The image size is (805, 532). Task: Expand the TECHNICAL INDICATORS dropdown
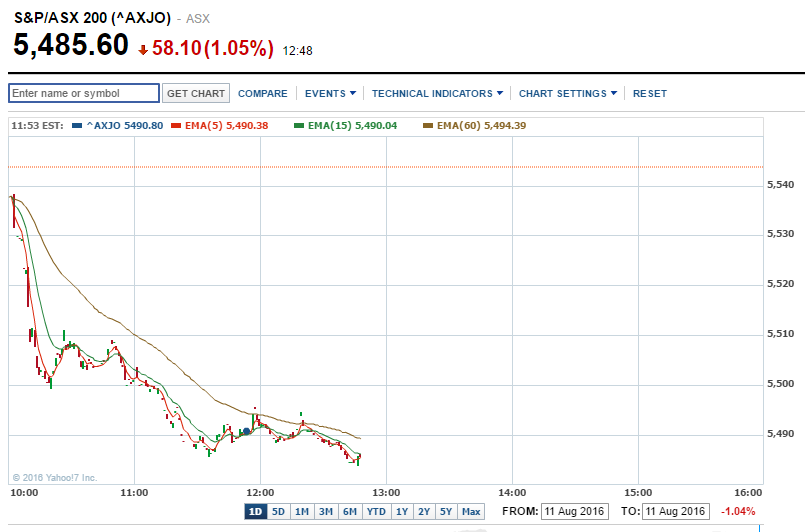click(438, 93)
